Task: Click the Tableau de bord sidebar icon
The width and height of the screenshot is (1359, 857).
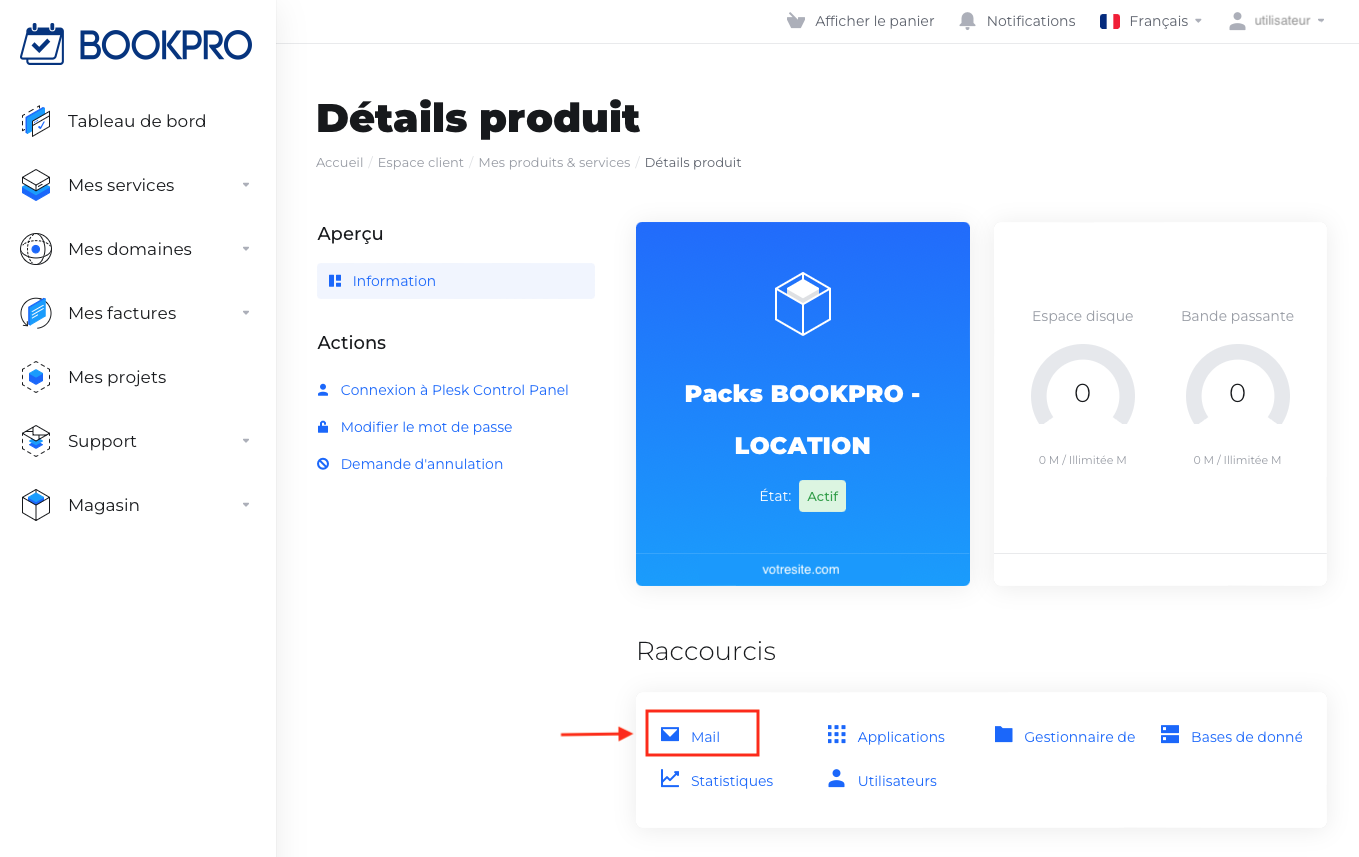Action: click(36, 121)
